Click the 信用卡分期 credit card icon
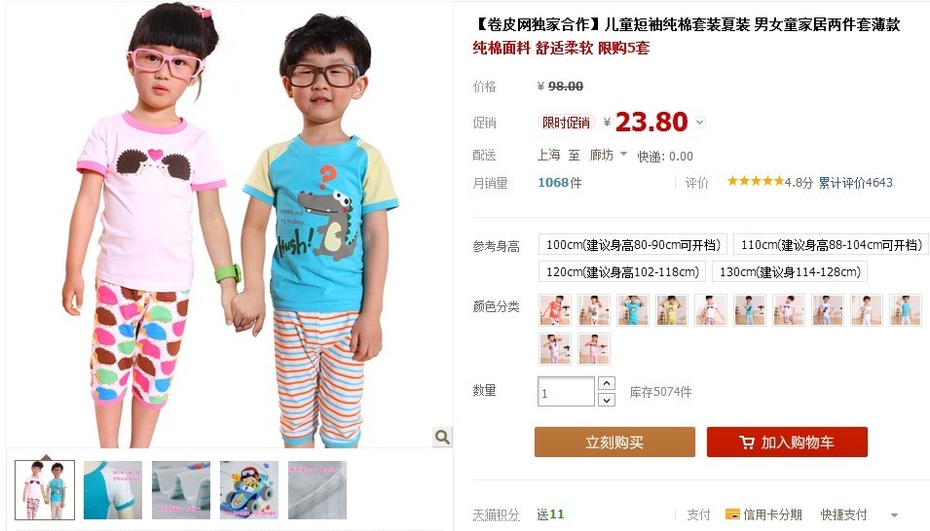 click(x=732, y=514)
